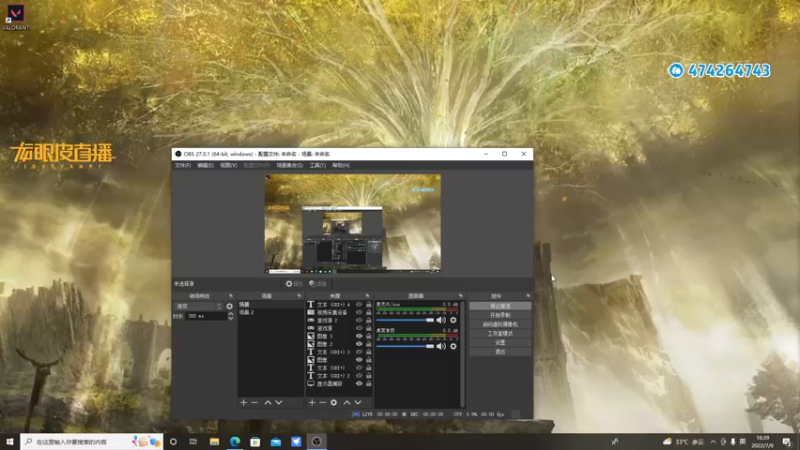The height and width of the screenshot is (450, 800).
Task: Open scene transition settings gear
Action: click(x=230, y=306)
